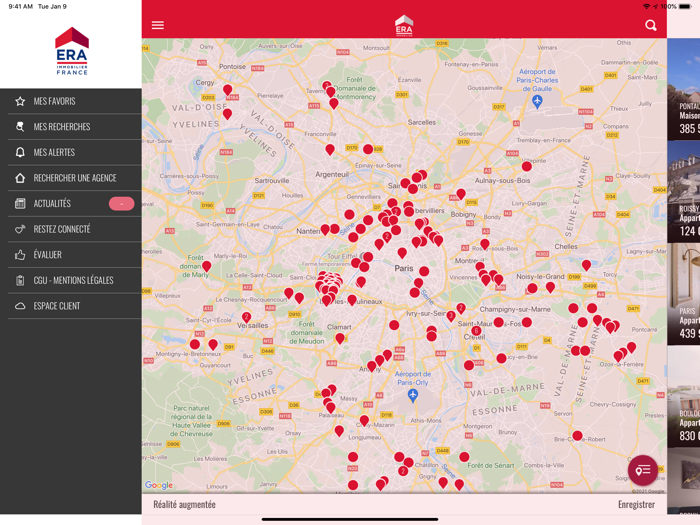
Task: Open the Boulogne apartment listing at 830
Action: coord(683,396)
